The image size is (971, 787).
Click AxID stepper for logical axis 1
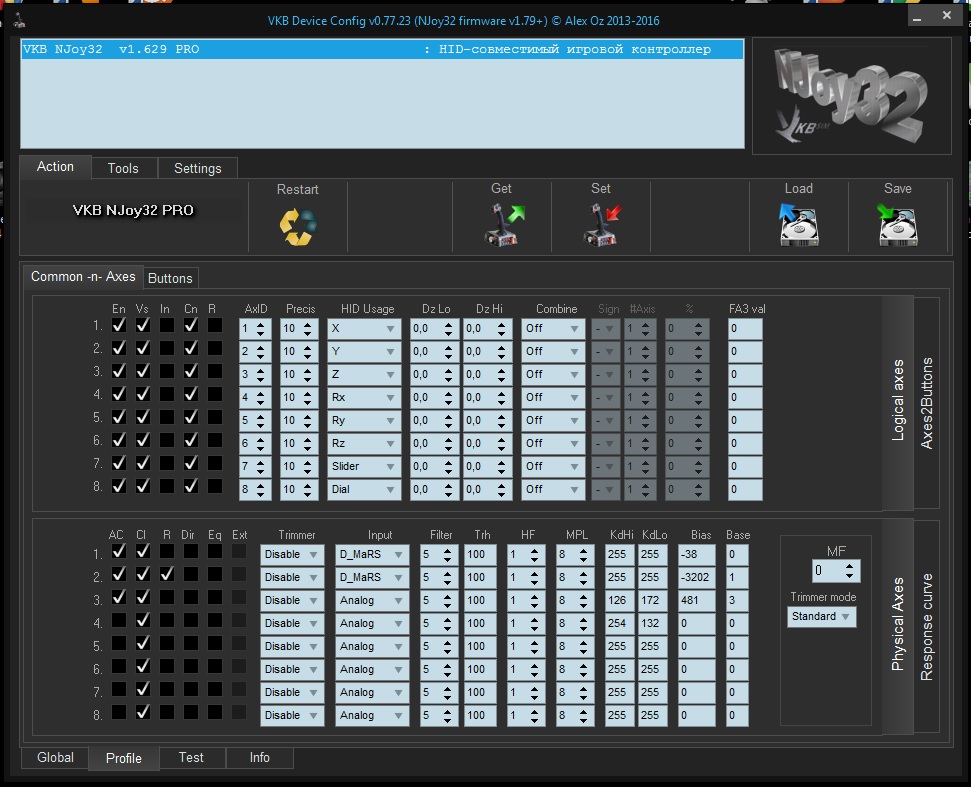click(261, 329)
